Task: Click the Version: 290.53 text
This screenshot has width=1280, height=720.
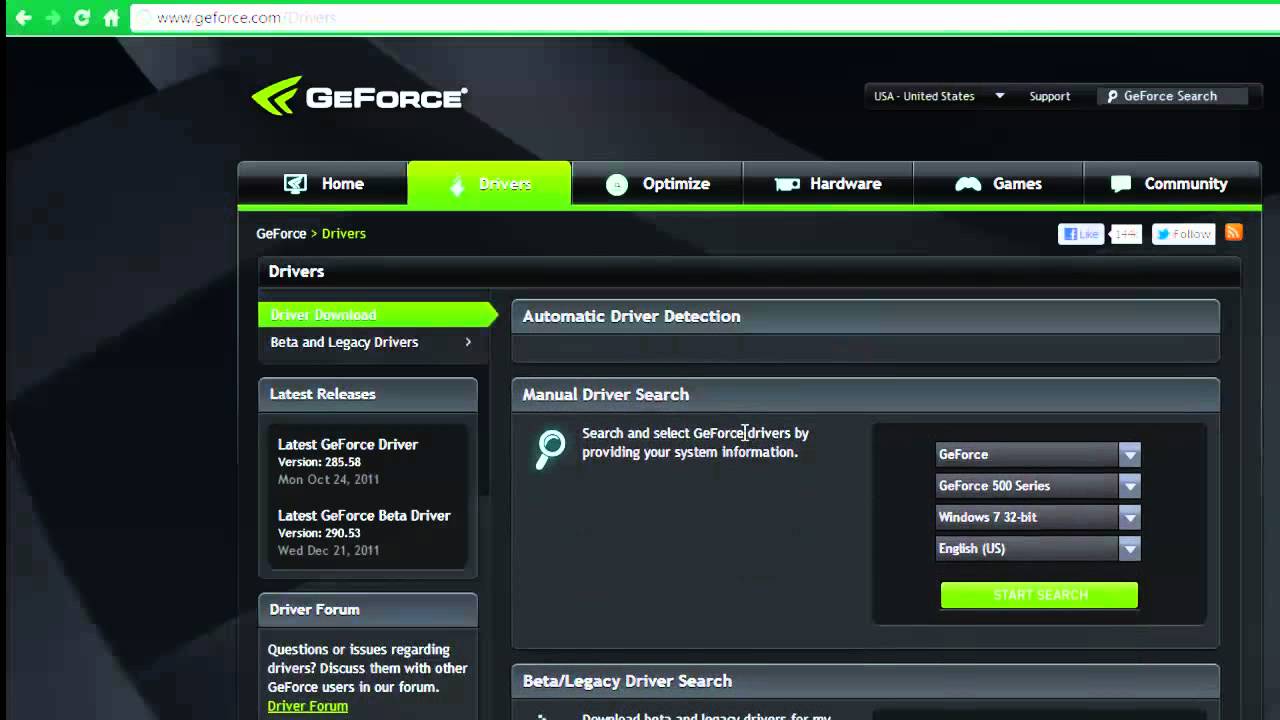Action: point(319,534)
